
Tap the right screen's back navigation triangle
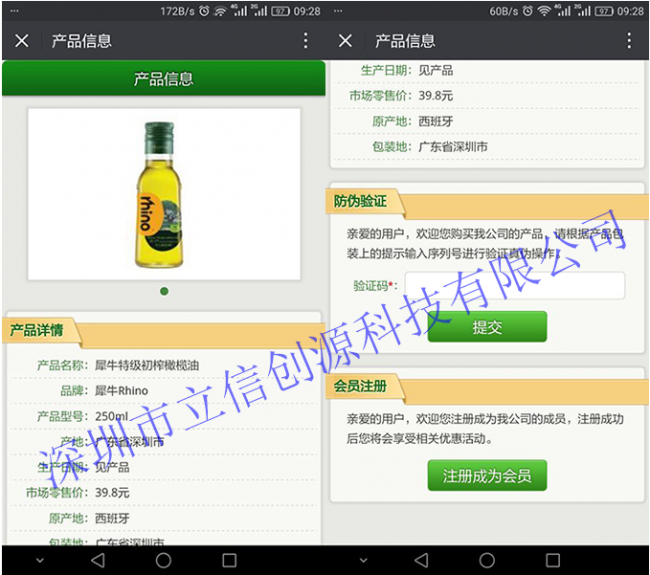421,560
